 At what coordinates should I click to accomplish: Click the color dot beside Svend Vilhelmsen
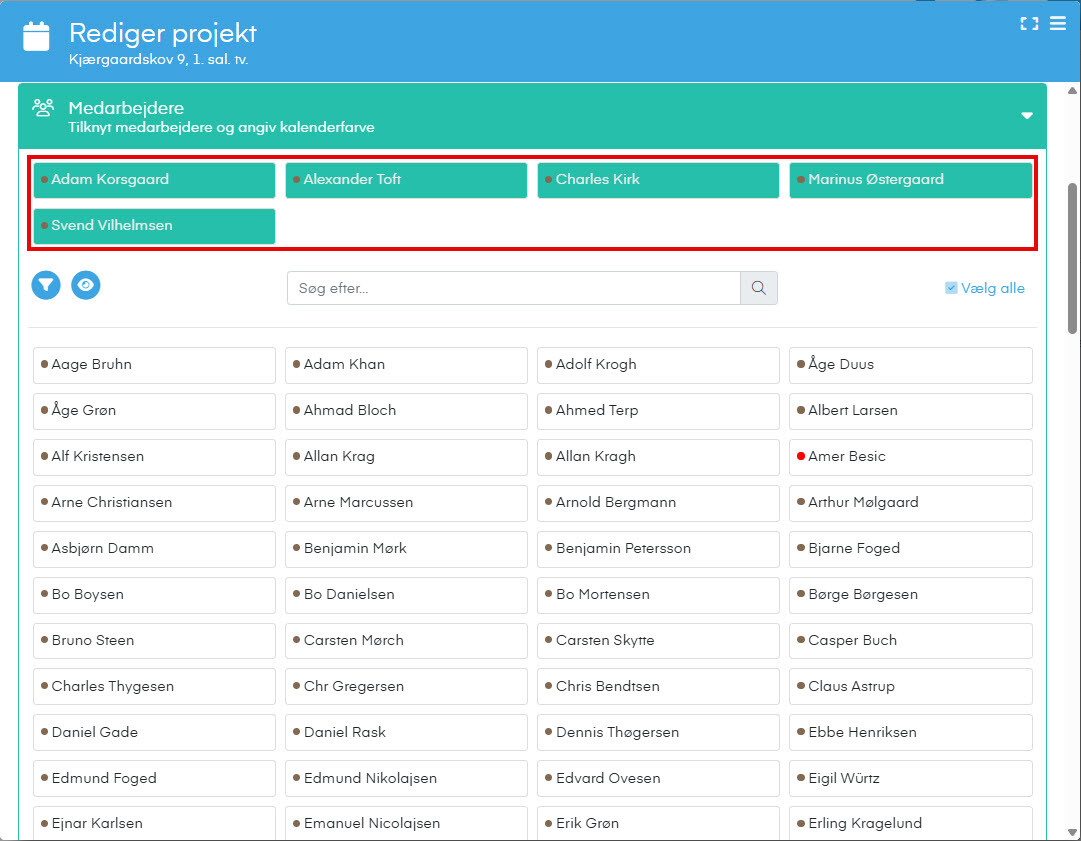click(44, 225)
